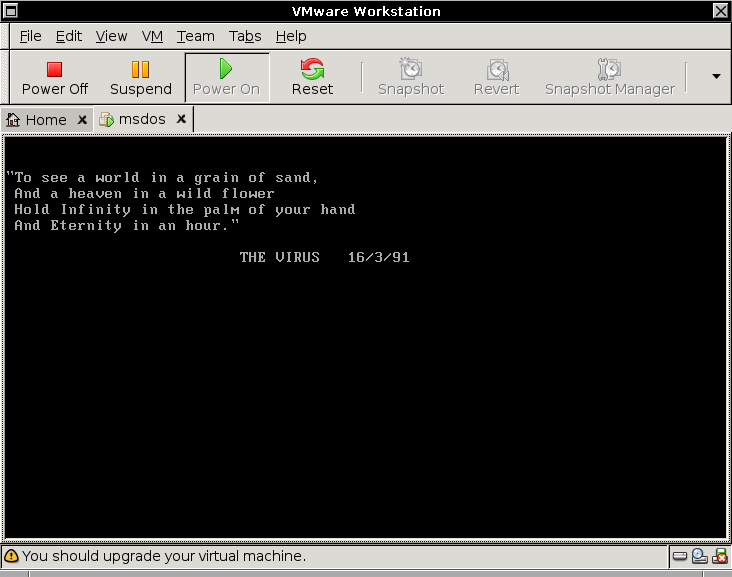Click the hard disk status icon
Viewport: 732px width, 577px height.
[680, 556]
